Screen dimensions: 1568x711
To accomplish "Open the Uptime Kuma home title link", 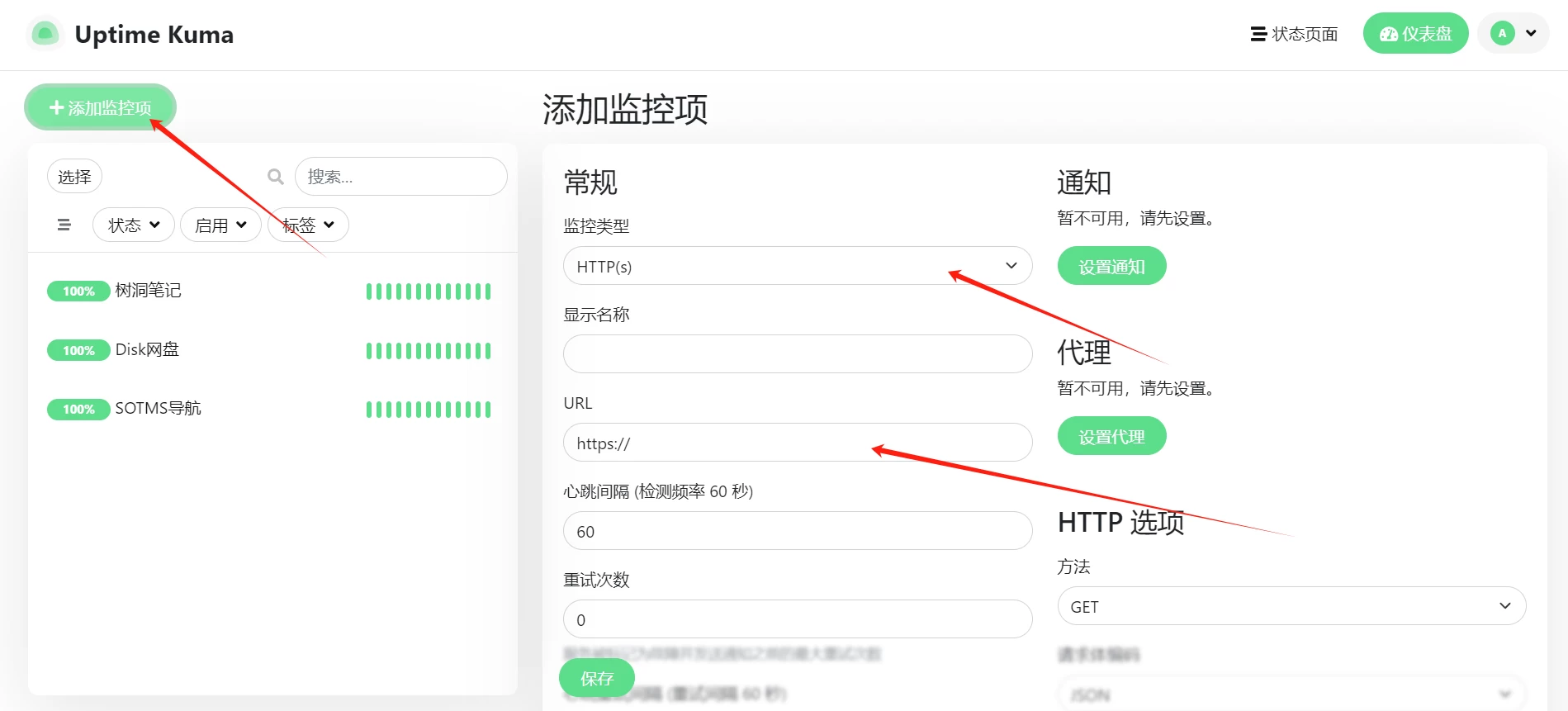I will click(x=154, y=35).
